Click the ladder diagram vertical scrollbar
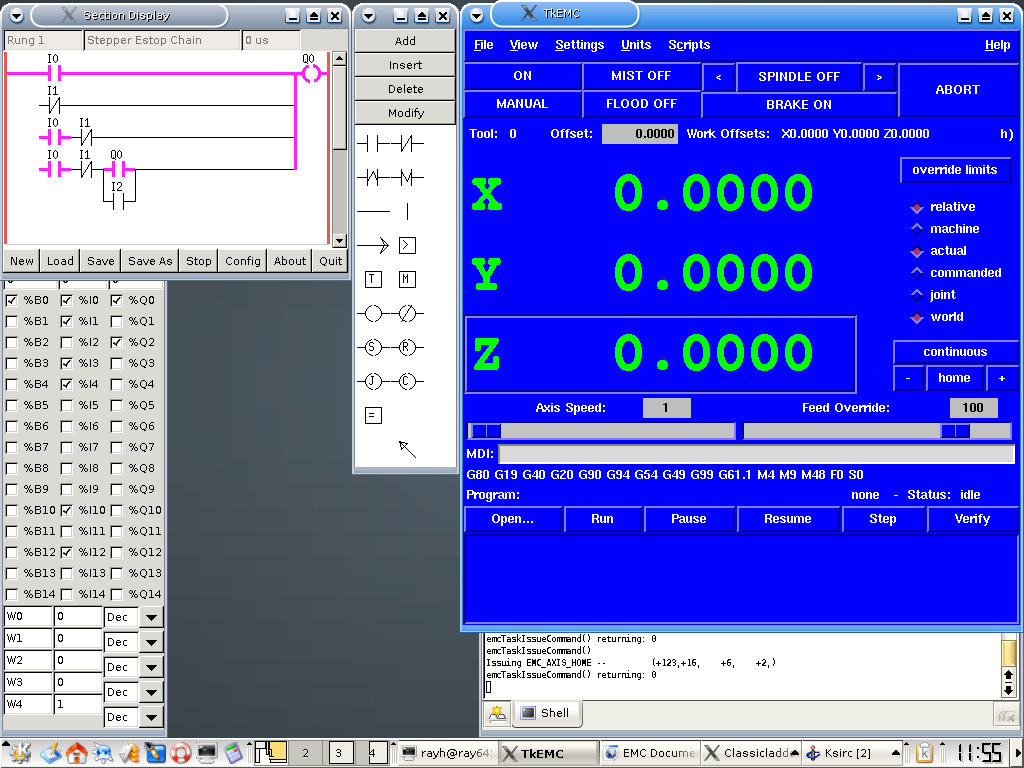Viewport: 1024px width, 768px height. point(339,150)
